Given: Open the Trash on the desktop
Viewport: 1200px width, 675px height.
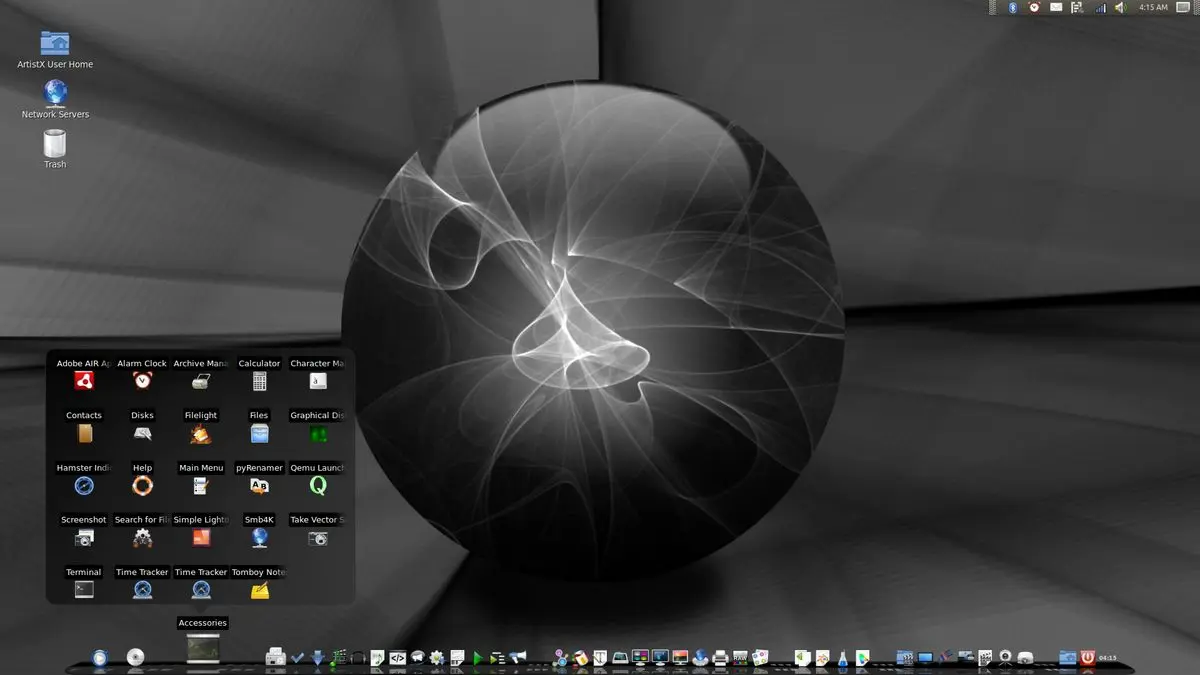Looking at the screenshot, I should point(55,145).
